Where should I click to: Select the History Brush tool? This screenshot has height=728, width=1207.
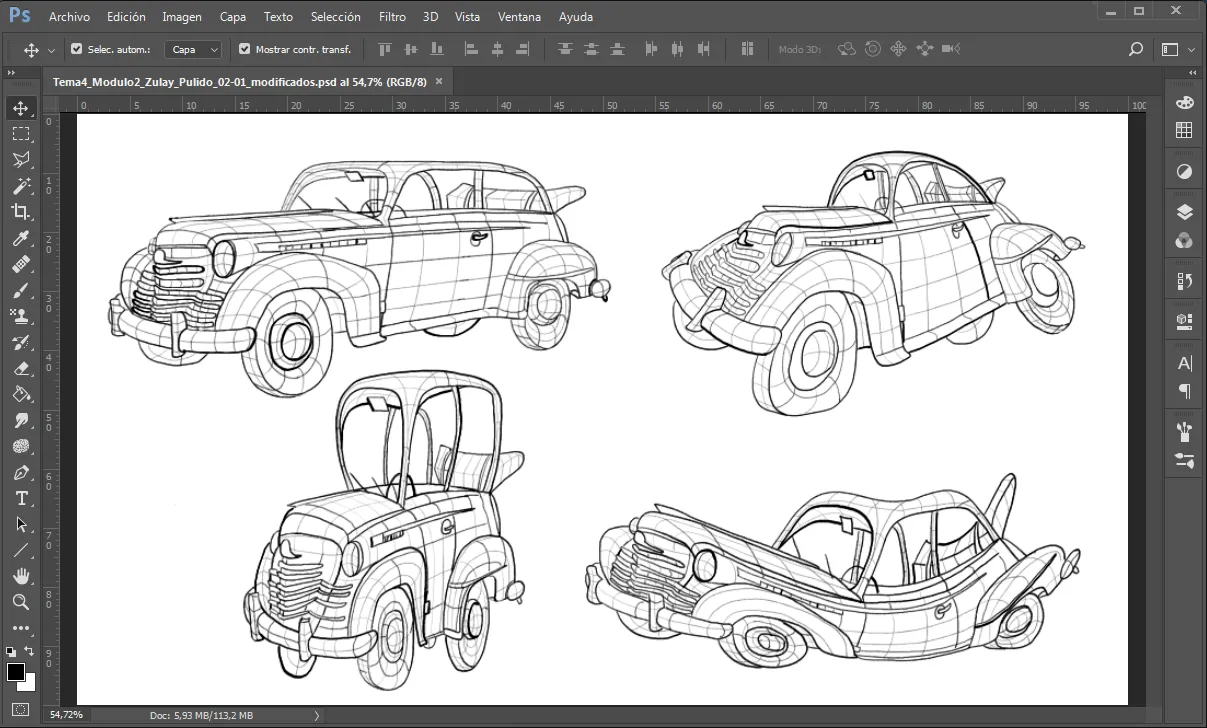(x=20, y=342)
